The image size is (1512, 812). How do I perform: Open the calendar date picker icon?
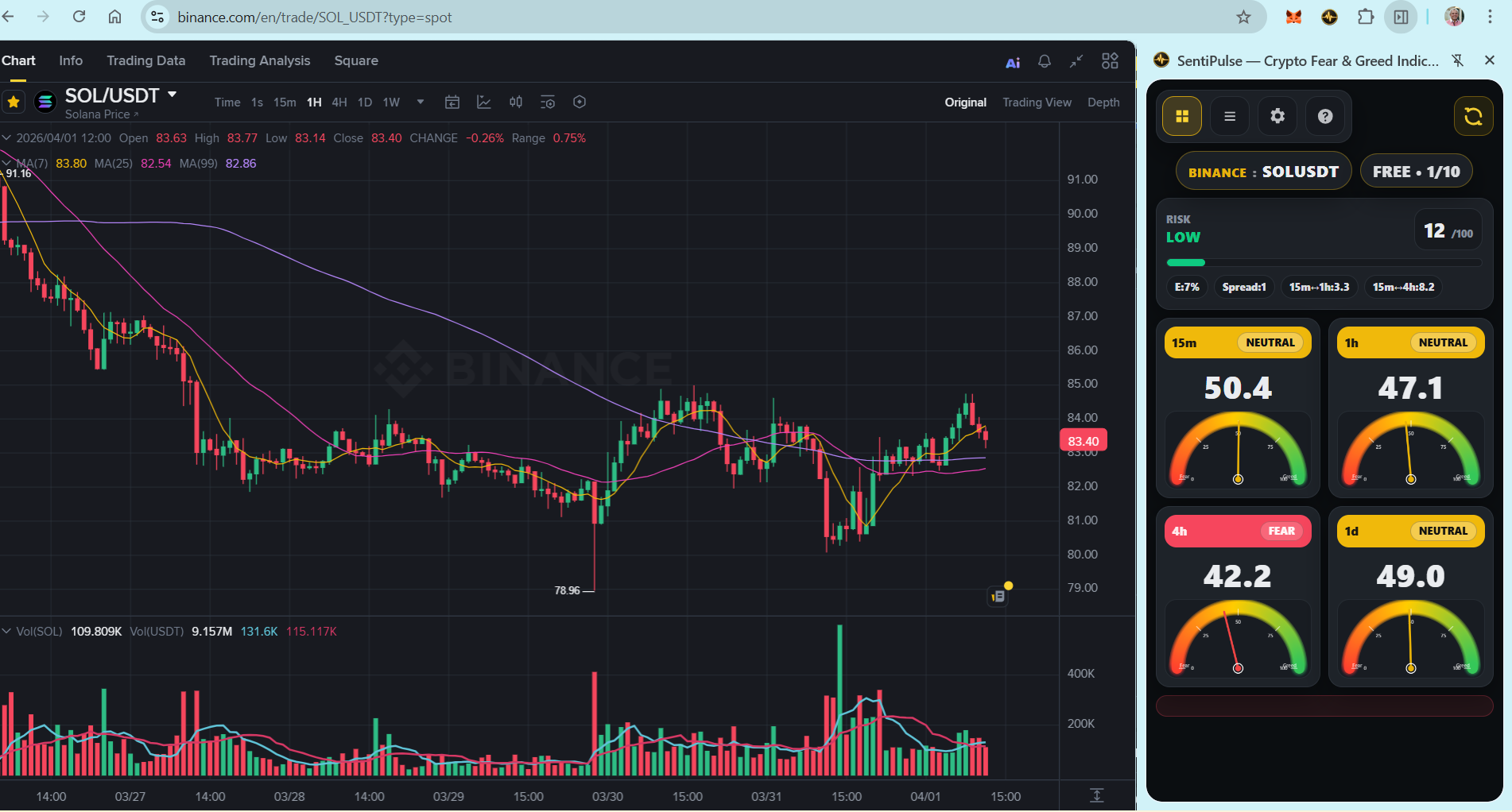452,102
